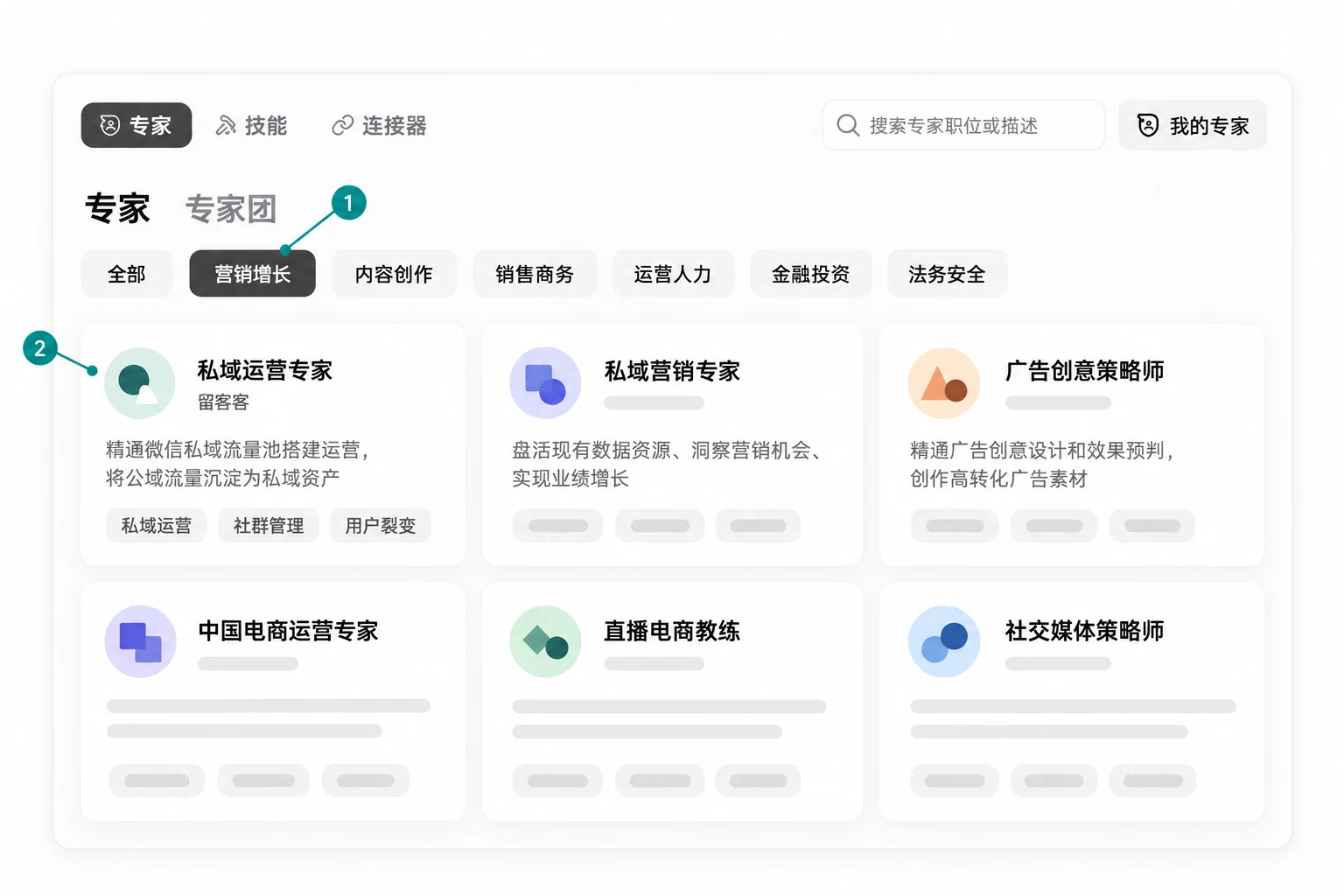The width and height of the screenshot is (1344, 896).
Task: Filter by 全部 category
Action: point(127,274)
